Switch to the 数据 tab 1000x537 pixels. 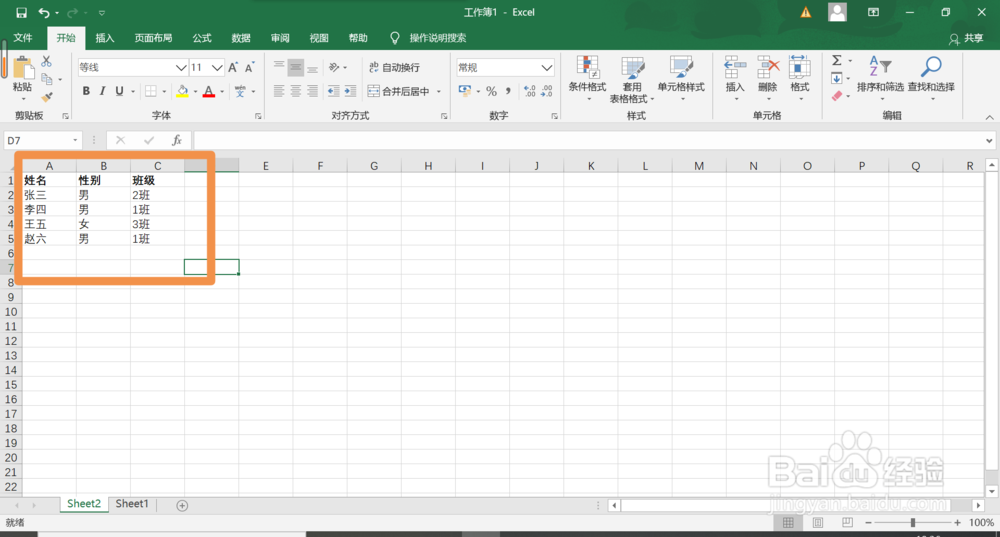pos(241,38)
